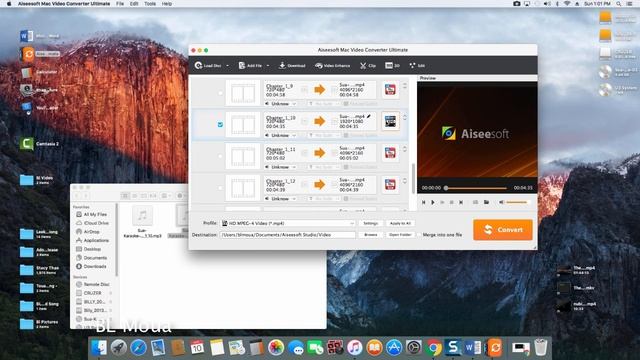This screenshot has width=640, height=360.
Task: Click the preview seek slider handle
Action: 446,188
